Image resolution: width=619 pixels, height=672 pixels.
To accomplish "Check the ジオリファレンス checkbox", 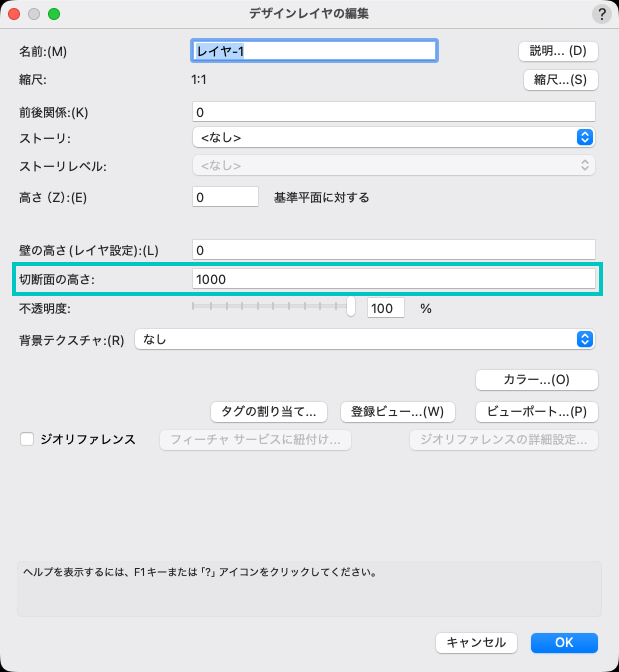I will click(27, 439).
